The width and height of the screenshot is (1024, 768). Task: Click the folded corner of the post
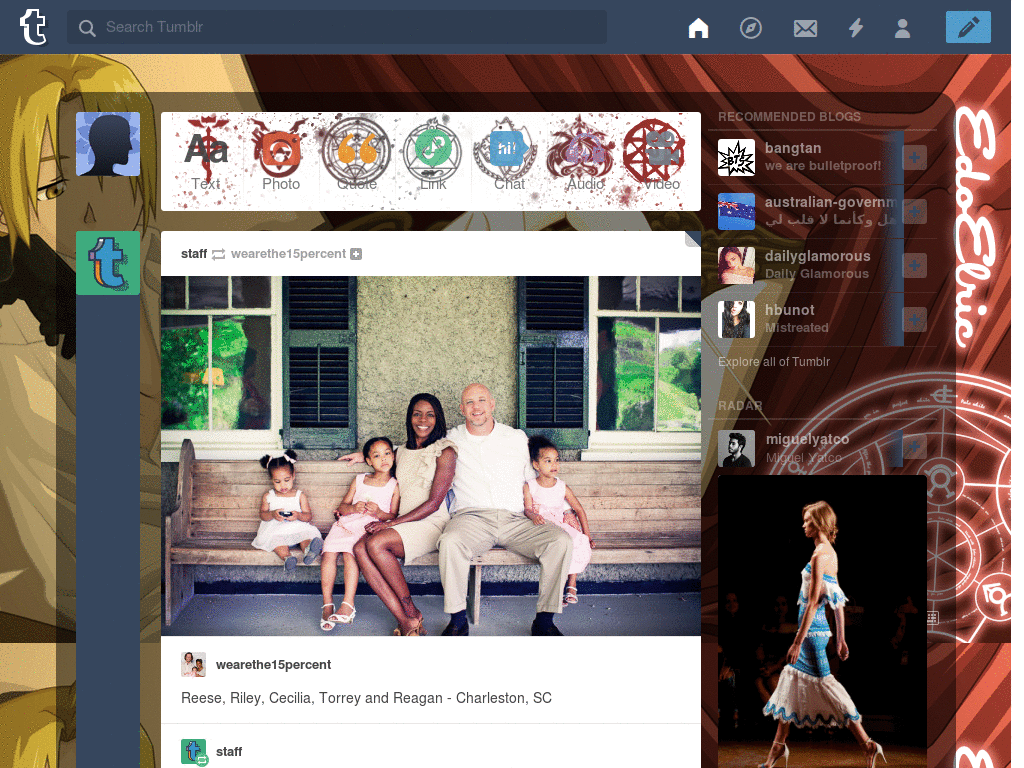[x=693, y=238]
